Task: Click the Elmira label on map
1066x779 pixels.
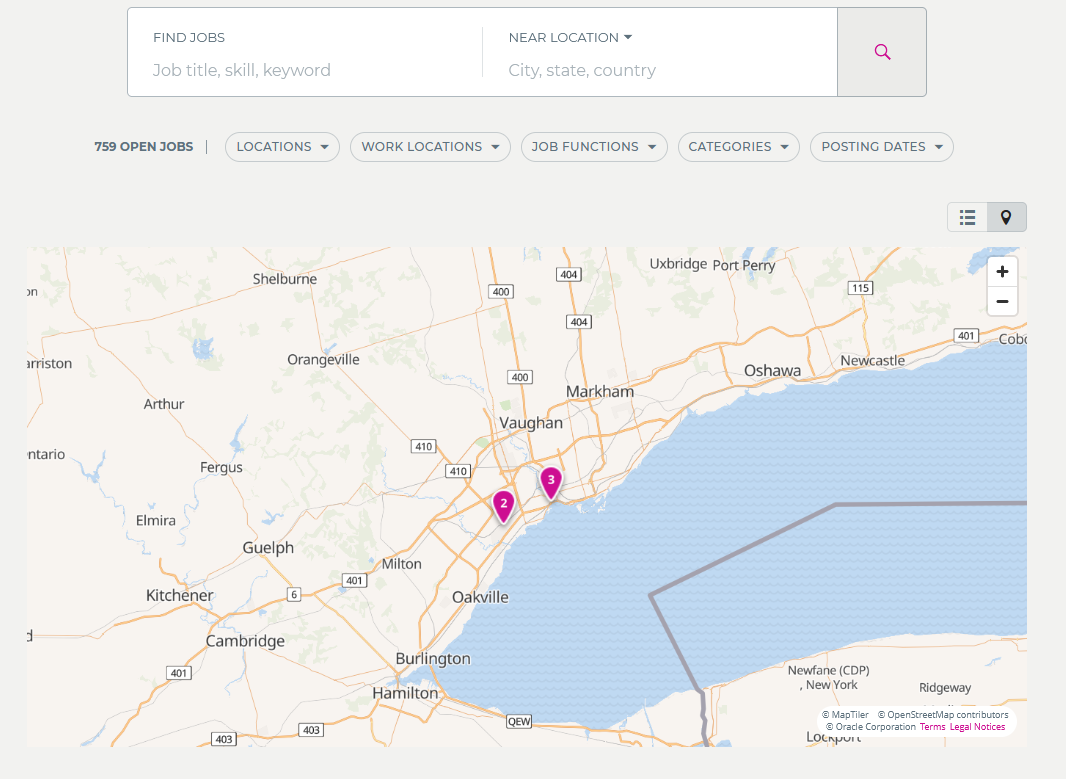Action: point(156,521)
